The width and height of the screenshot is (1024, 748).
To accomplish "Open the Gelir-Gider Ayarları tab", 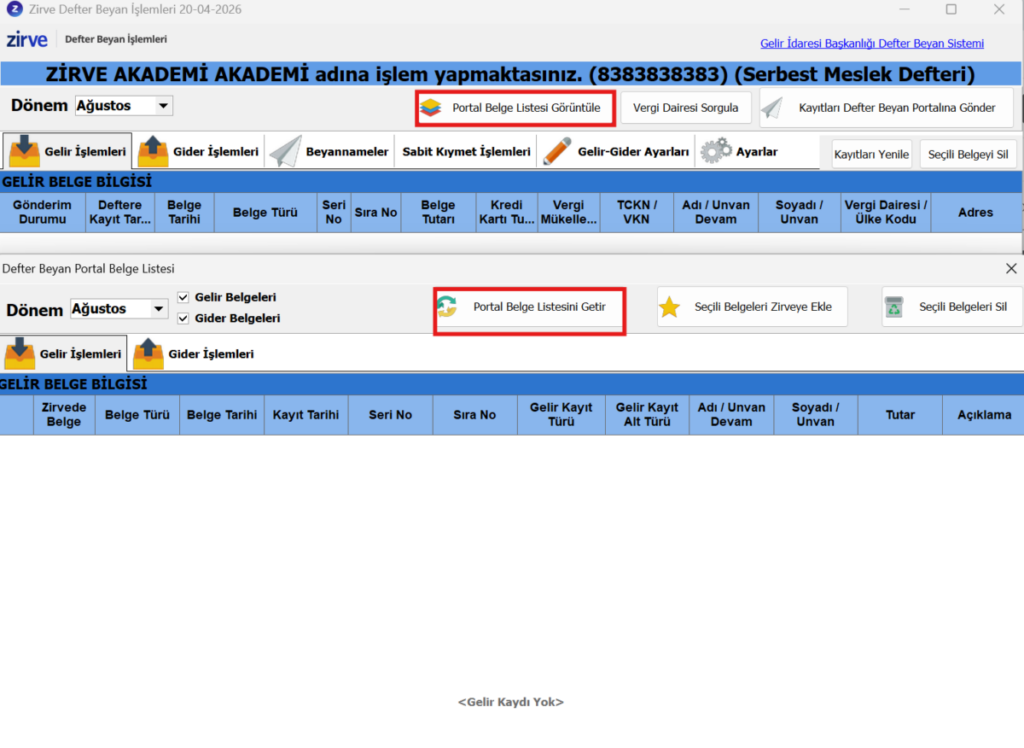I will click(616, 151).
